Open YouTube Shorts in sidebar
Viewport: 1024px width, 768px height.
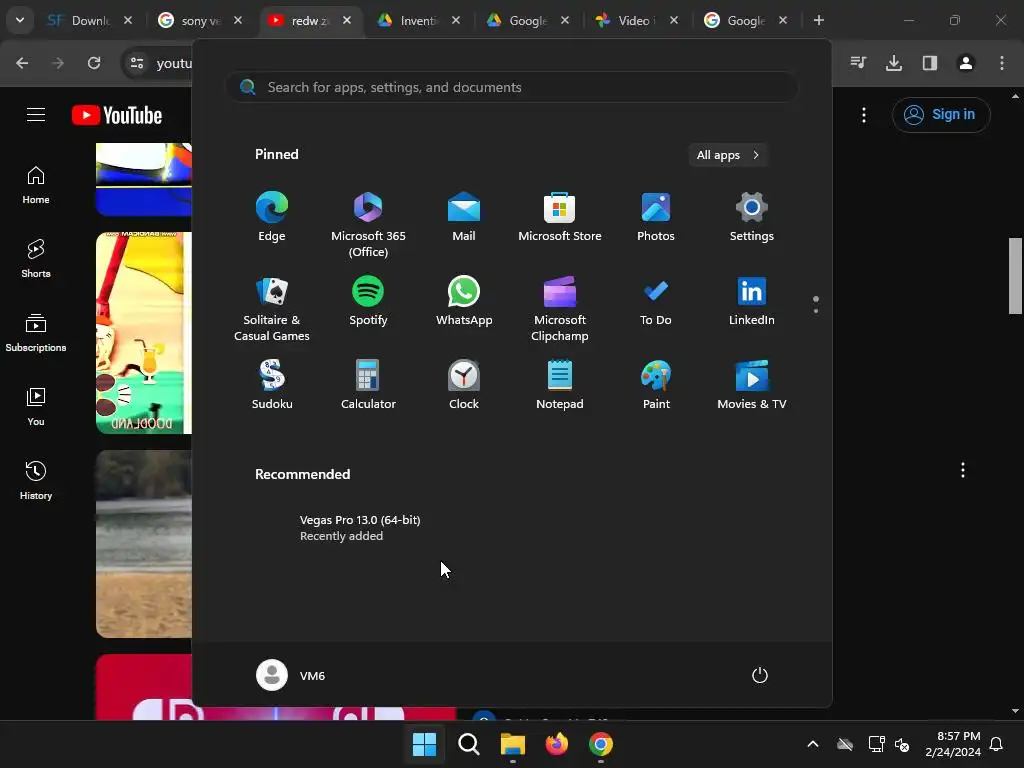(36, 259)
